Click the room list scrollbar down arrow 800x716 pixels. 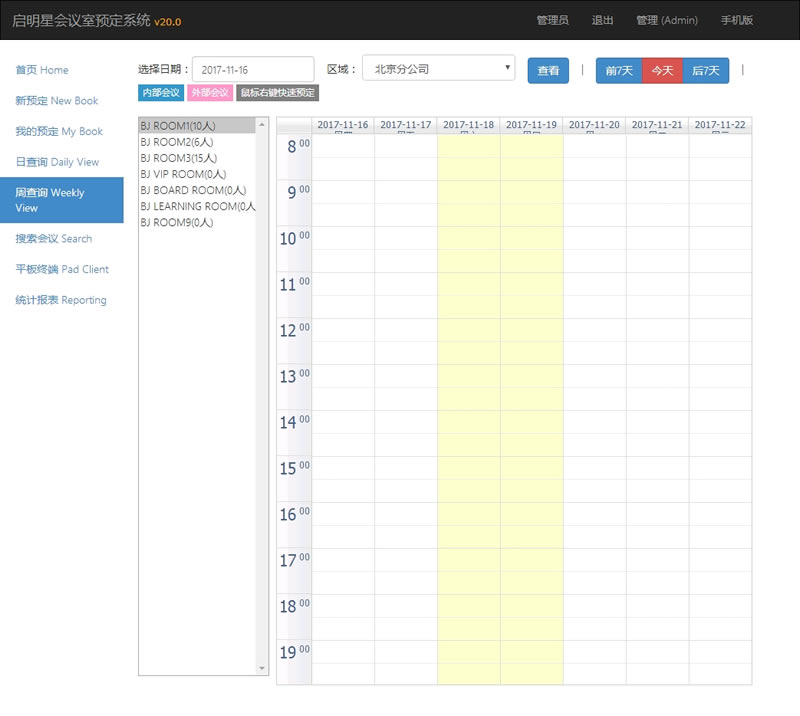(x=263, y=668)
